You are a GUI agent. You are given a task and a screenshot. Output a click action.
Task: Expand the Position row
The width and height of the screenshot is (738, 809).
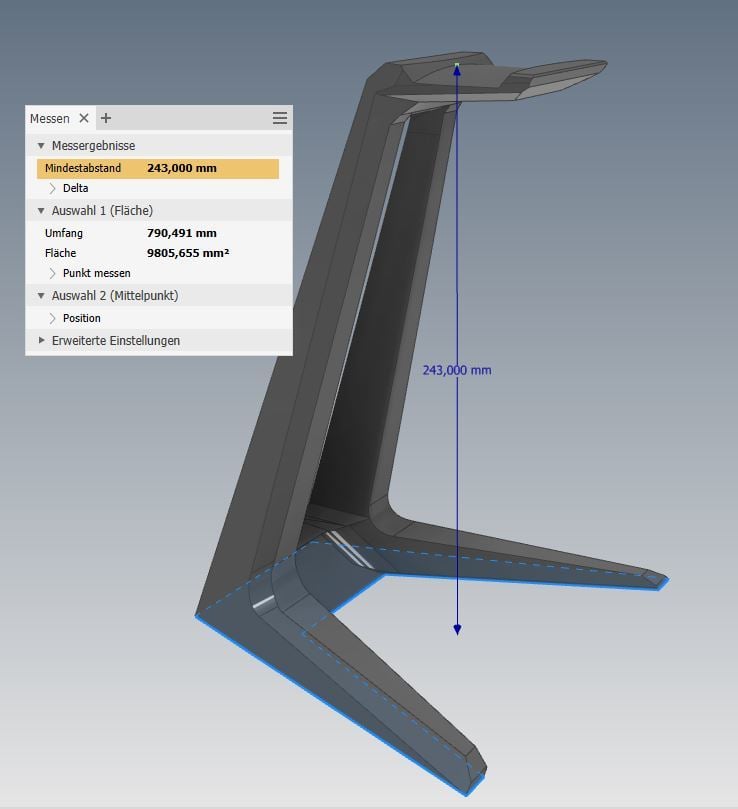click(52, 318)
